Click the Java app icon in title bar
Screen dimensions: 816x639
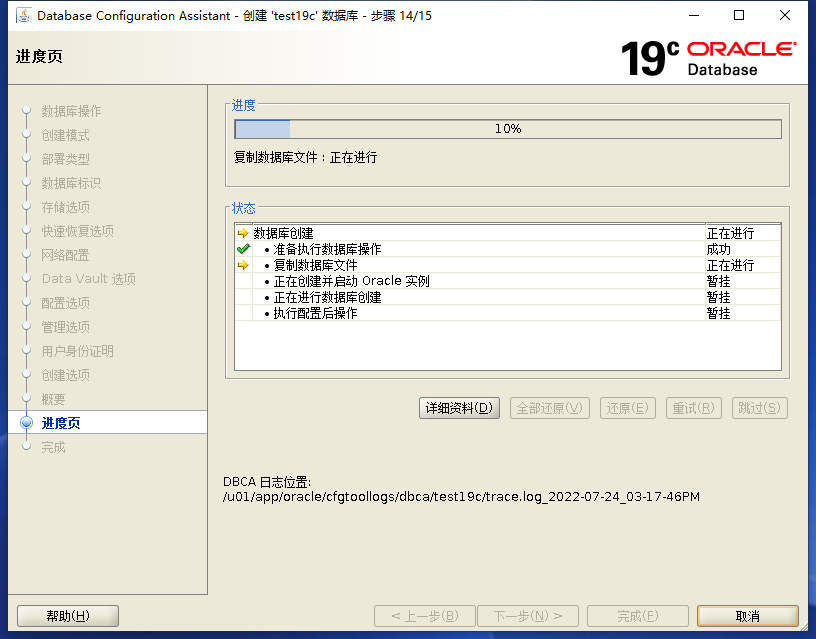click(23, 16)
